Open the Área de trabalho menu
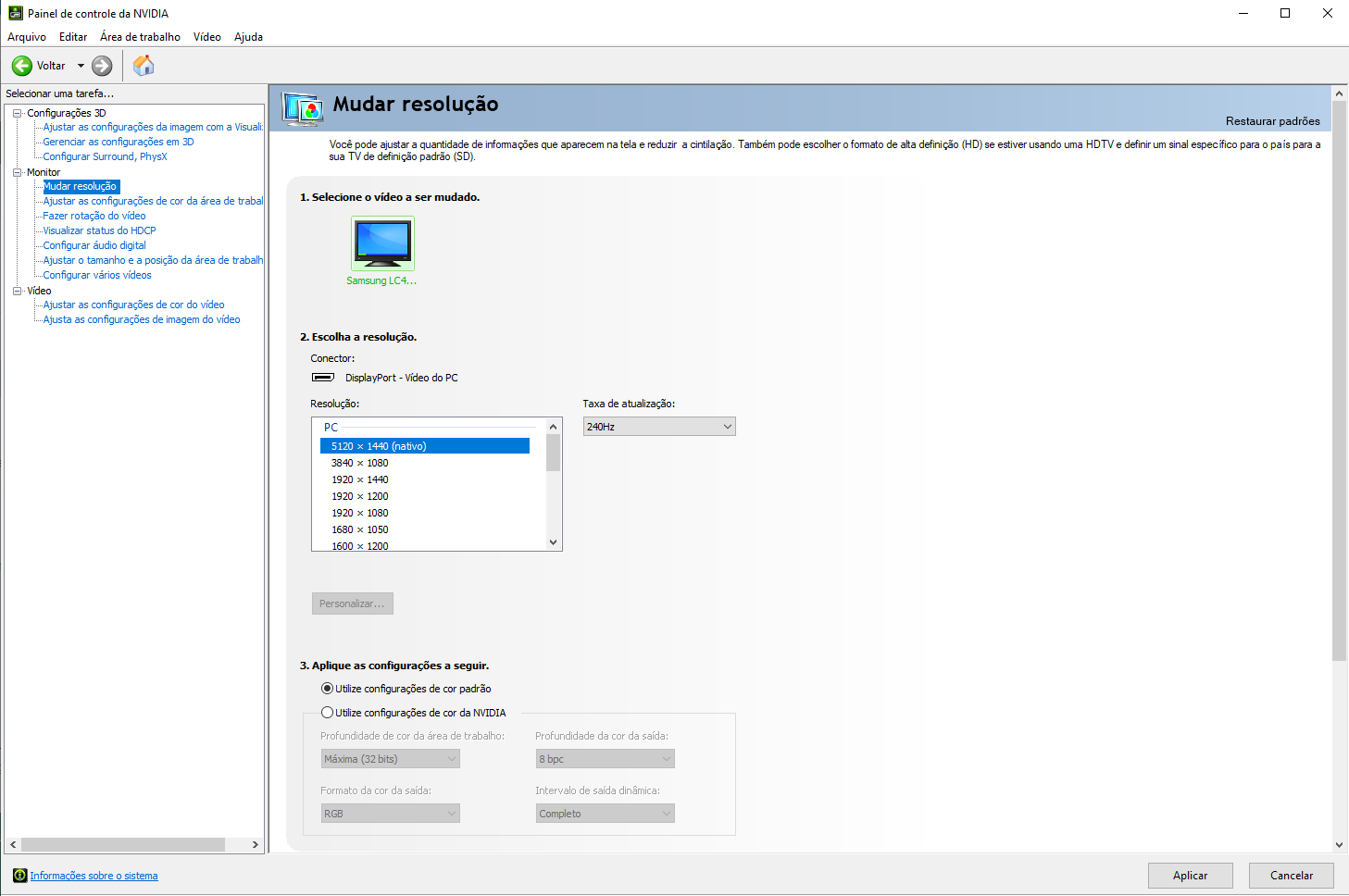 point(140,37)
